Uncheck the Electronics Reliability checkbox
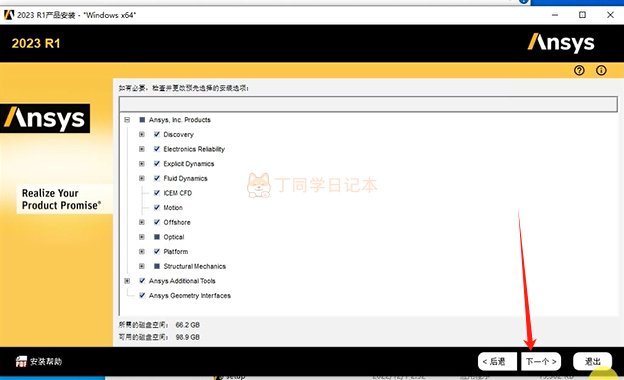 (157, 149)
